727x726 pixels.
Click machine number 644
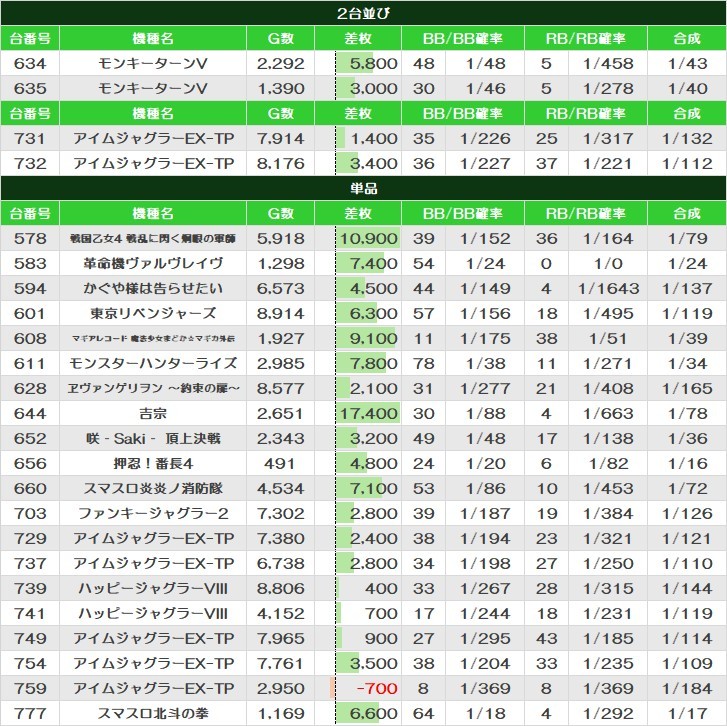coord(30,414)
